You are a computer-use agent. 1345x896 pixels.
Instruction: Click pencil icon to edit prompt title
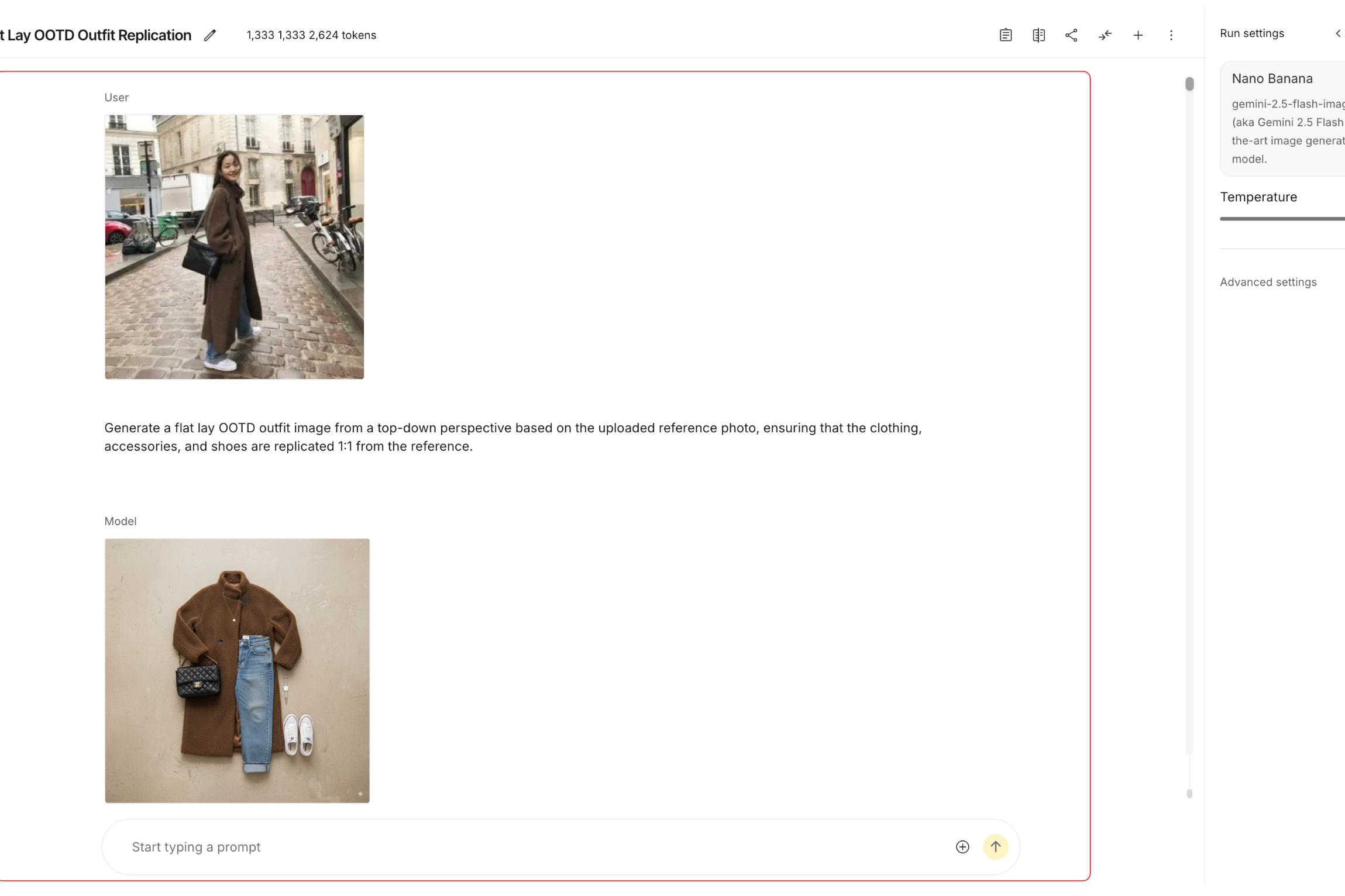pyautogui.click(x=210, y=36)
